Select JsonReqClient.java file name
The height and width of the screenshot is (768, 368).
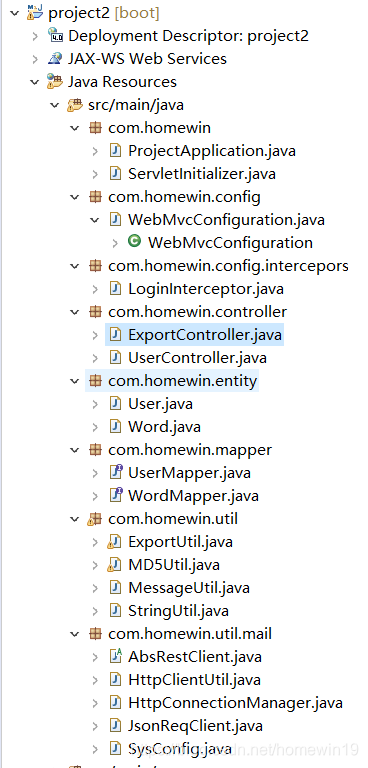click(196, 726)
